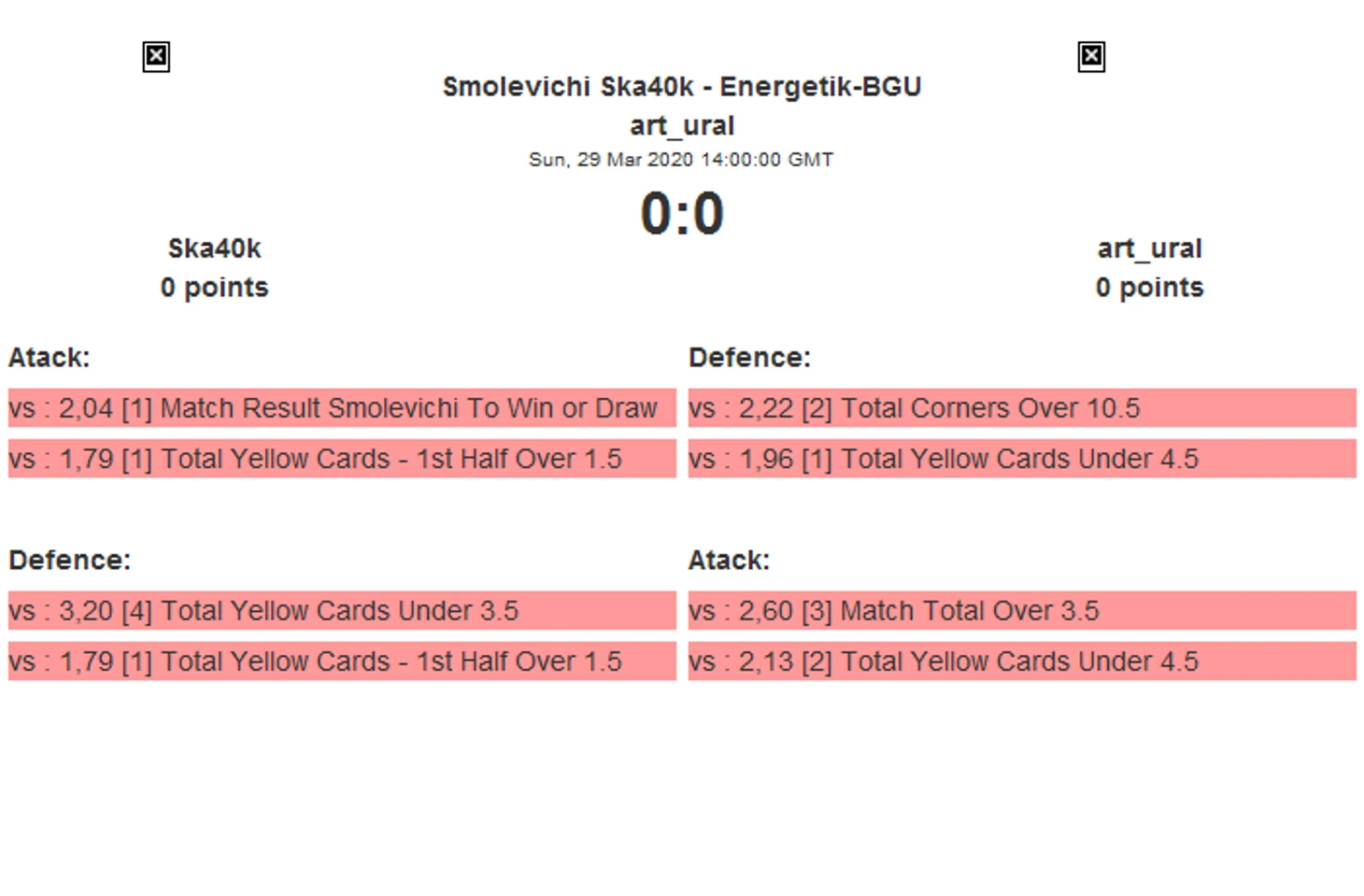Click the 0 points label on the right side
1364x896 pixels.
[1149, 288]
